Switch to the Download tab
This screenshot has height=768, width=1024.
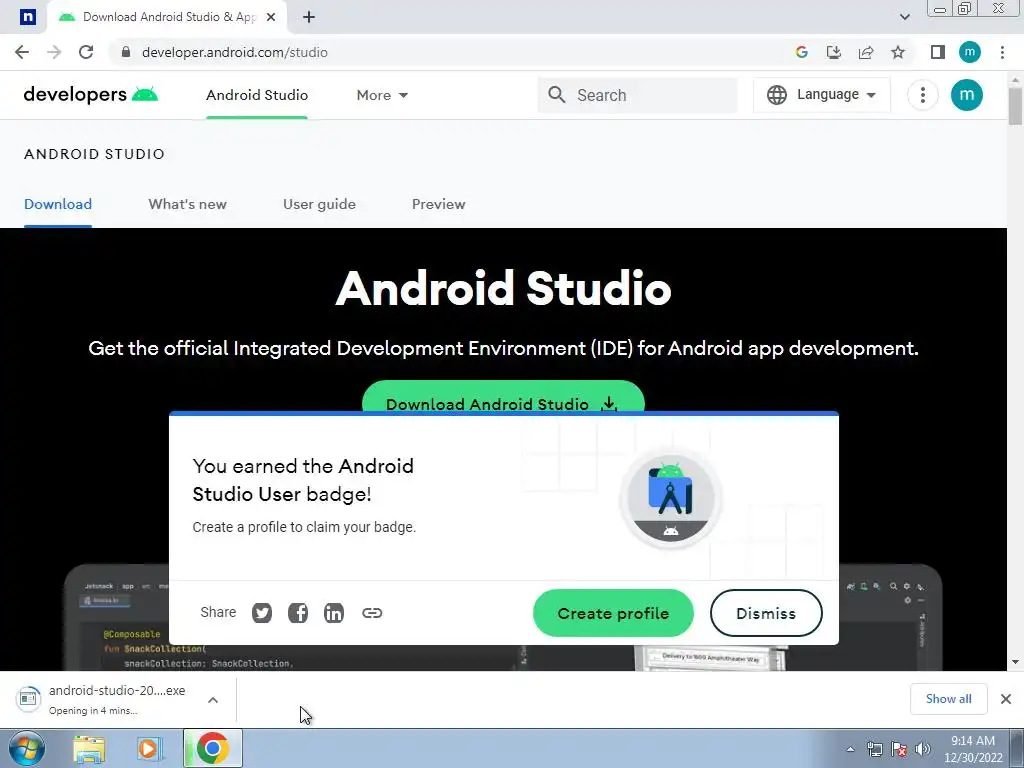tap(58, 204)
